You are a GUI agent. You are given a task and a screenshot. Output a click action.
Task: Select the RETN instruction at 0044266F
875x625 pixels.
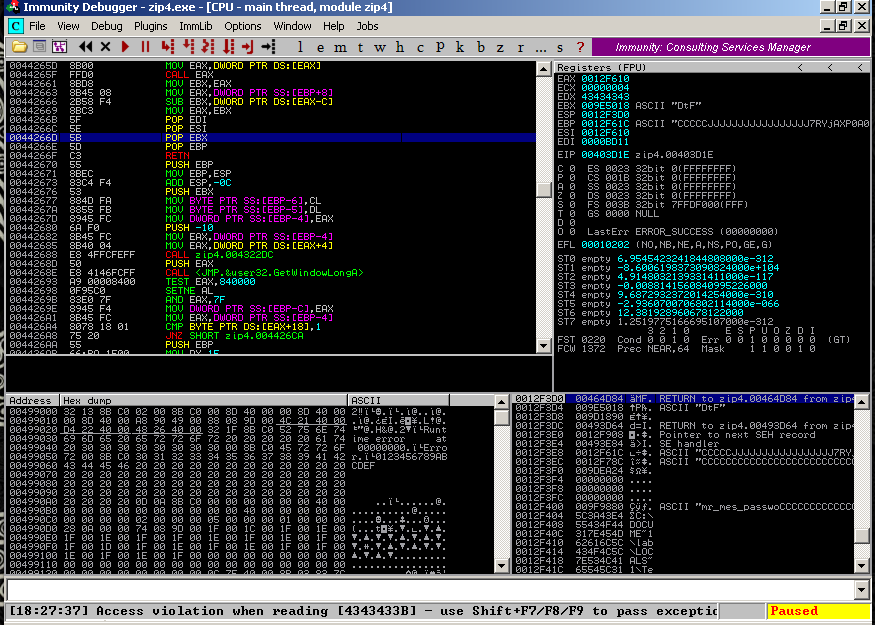tap(271, 155)
